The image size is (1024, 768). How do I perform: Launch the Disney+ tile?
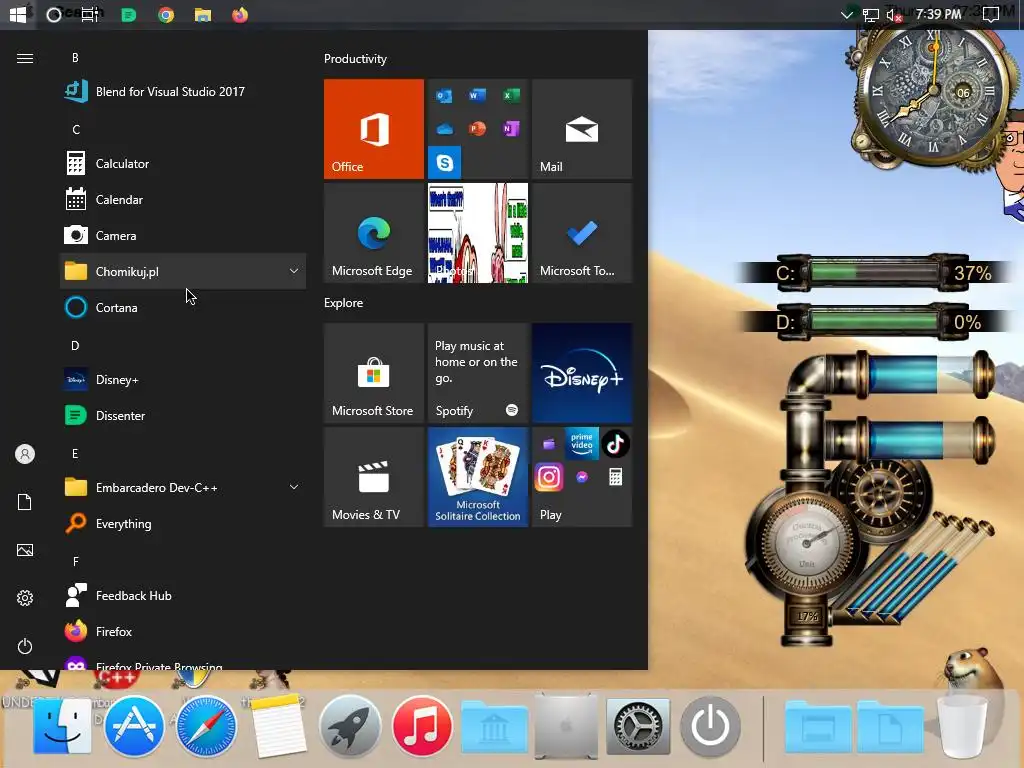point(582,373)
